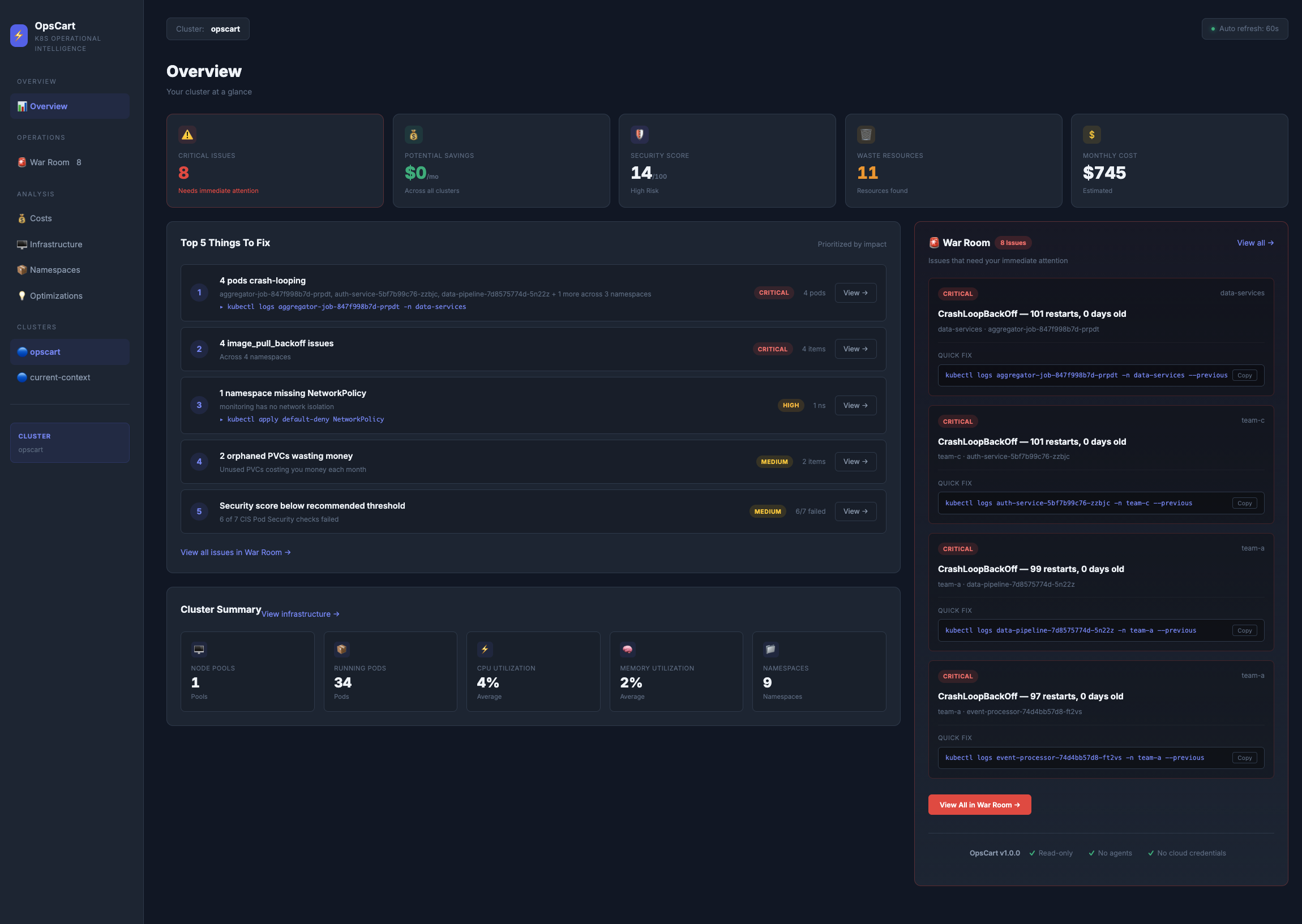Copy the aggregator-job kubectl logs command
This screenshot has height=924, width=1302.
pos(1244,376)
